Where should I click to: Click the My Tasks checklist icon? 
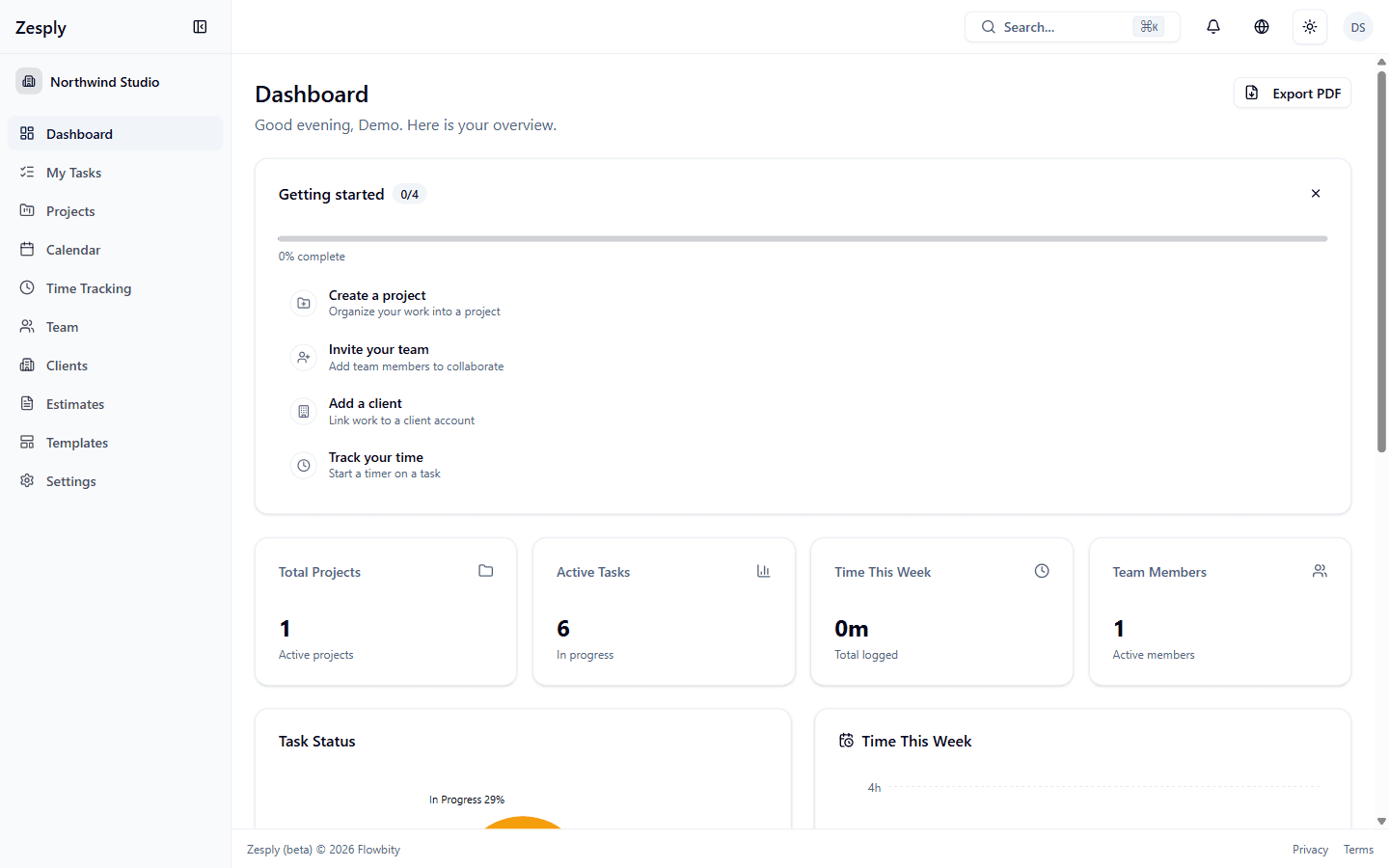[27, 172]
